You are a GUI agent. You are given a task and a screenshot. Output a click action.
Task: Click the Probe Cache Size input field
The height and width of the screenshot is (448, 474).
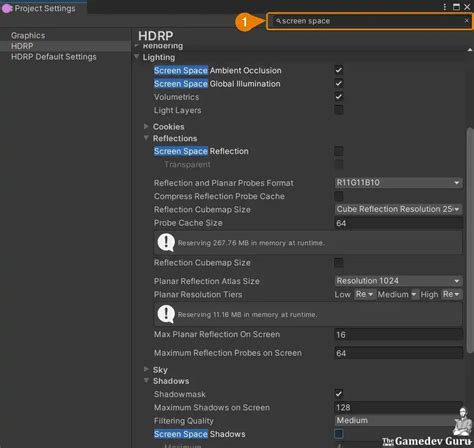coord(398,223)
